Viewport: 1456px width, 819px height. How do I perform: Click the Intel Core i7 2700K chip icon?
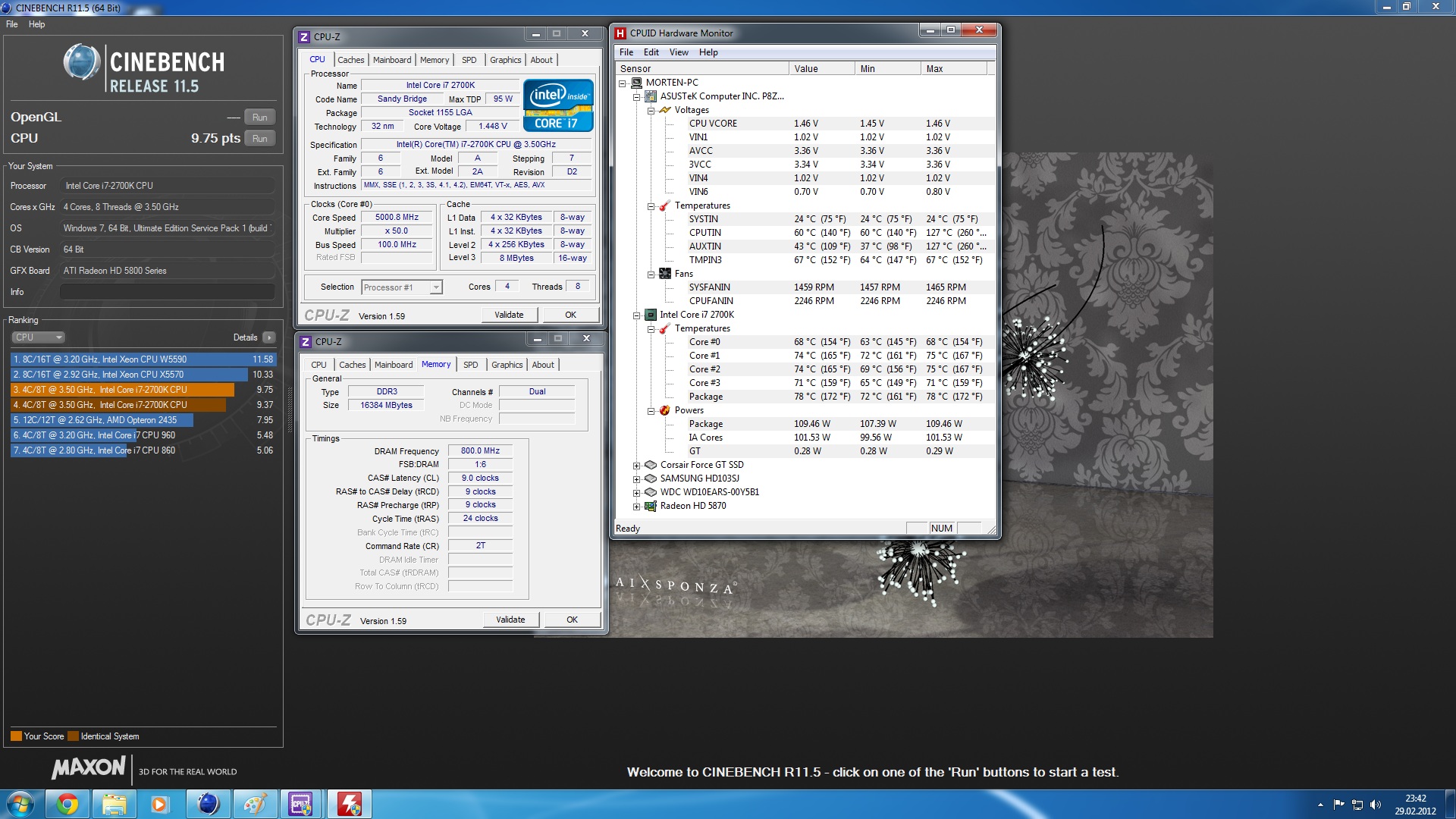click(651, 315)
